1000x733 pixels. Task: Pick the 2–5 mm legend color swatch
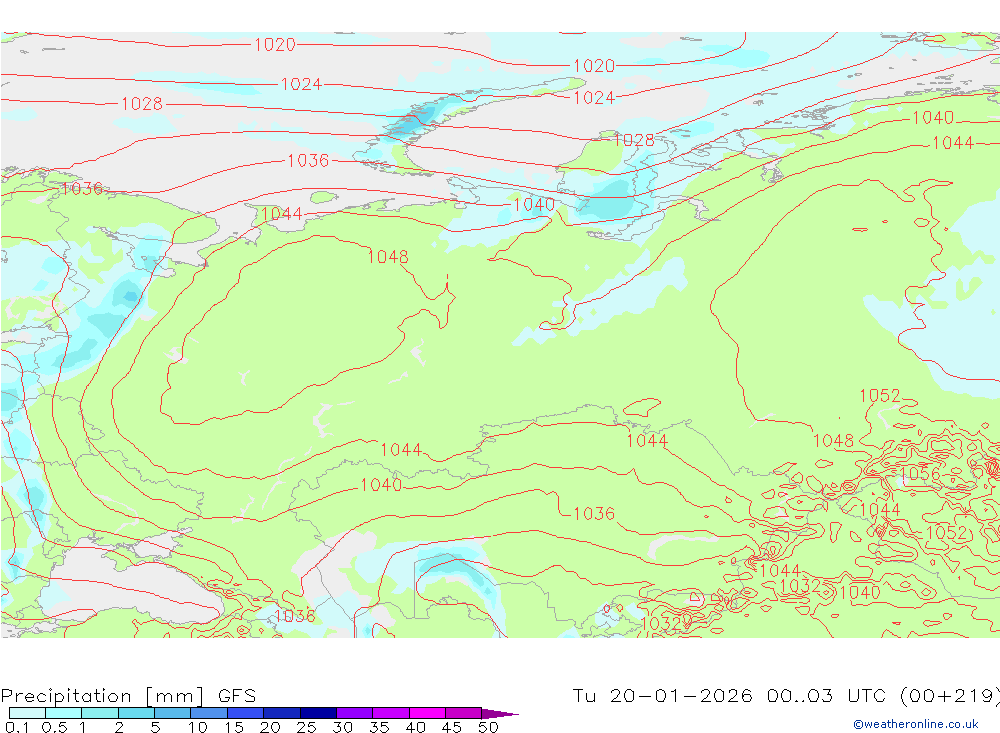[136, 713]
